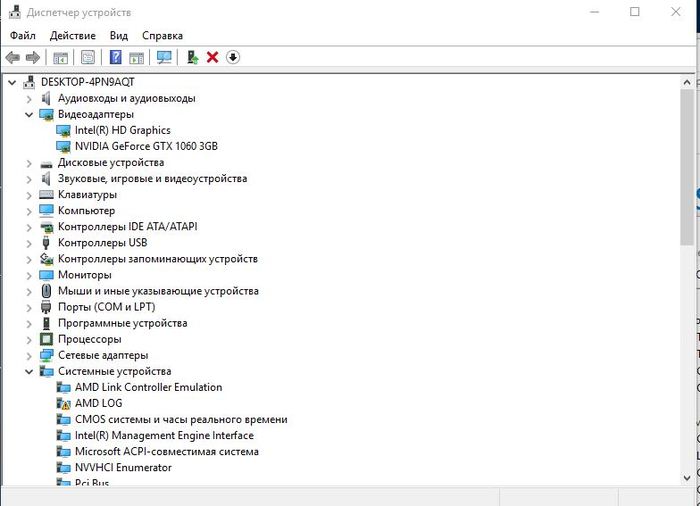The height and width of the screenshot is (506, 700).
Task: Select the AMD LOG device with warning
Action: click(98, 403)
